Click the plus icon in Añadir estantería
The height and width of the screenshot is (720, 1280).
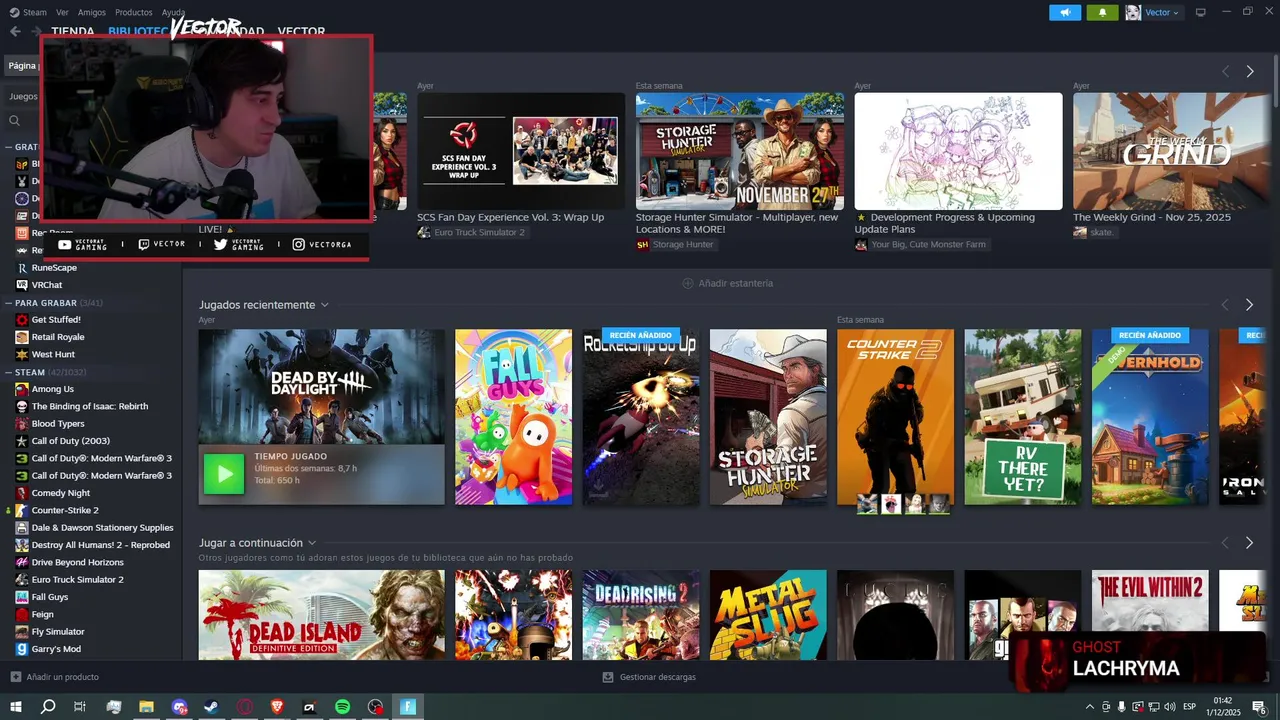tap(688, 283)
